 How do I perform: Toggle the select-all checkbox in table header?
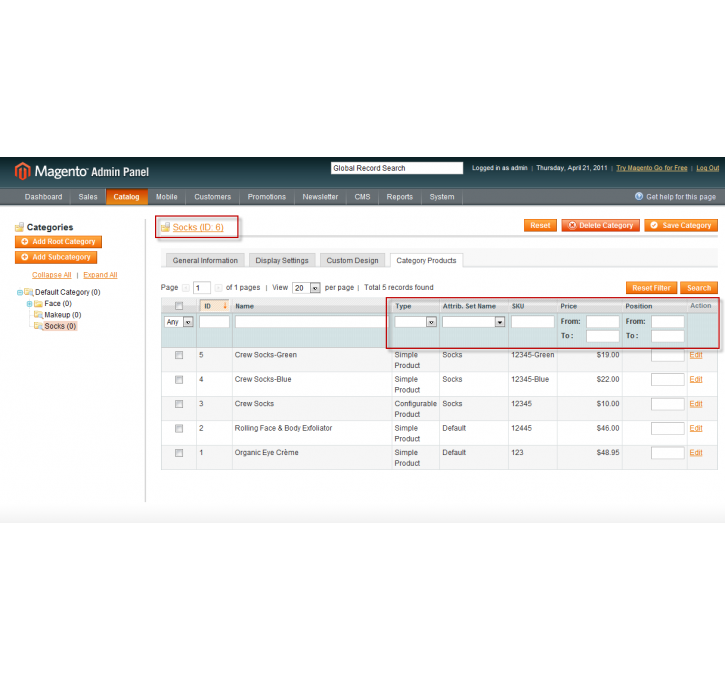pyautogui.click(x=179, y=306)
